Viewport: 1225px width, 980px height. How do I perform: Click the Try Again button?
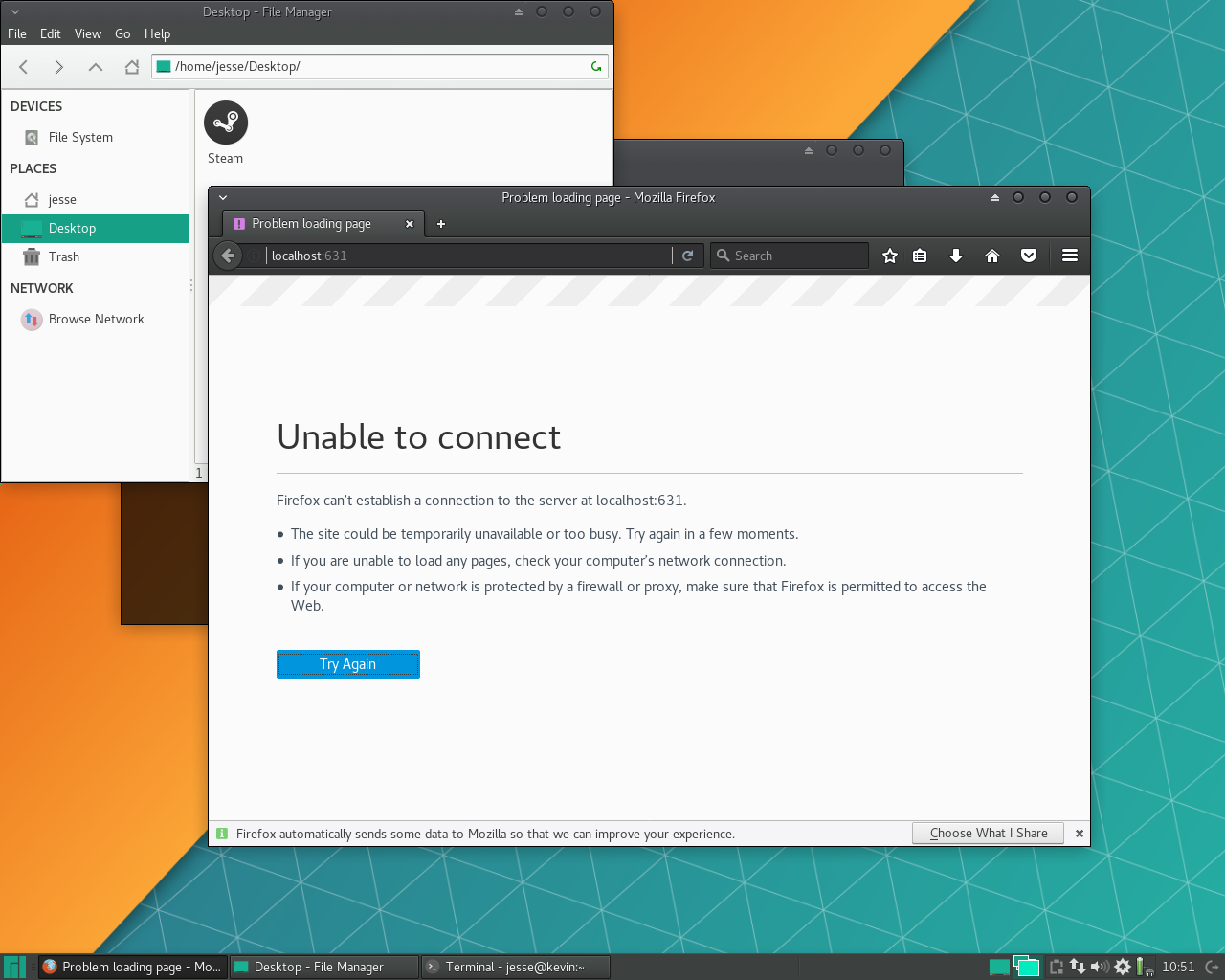click(348, 664)
